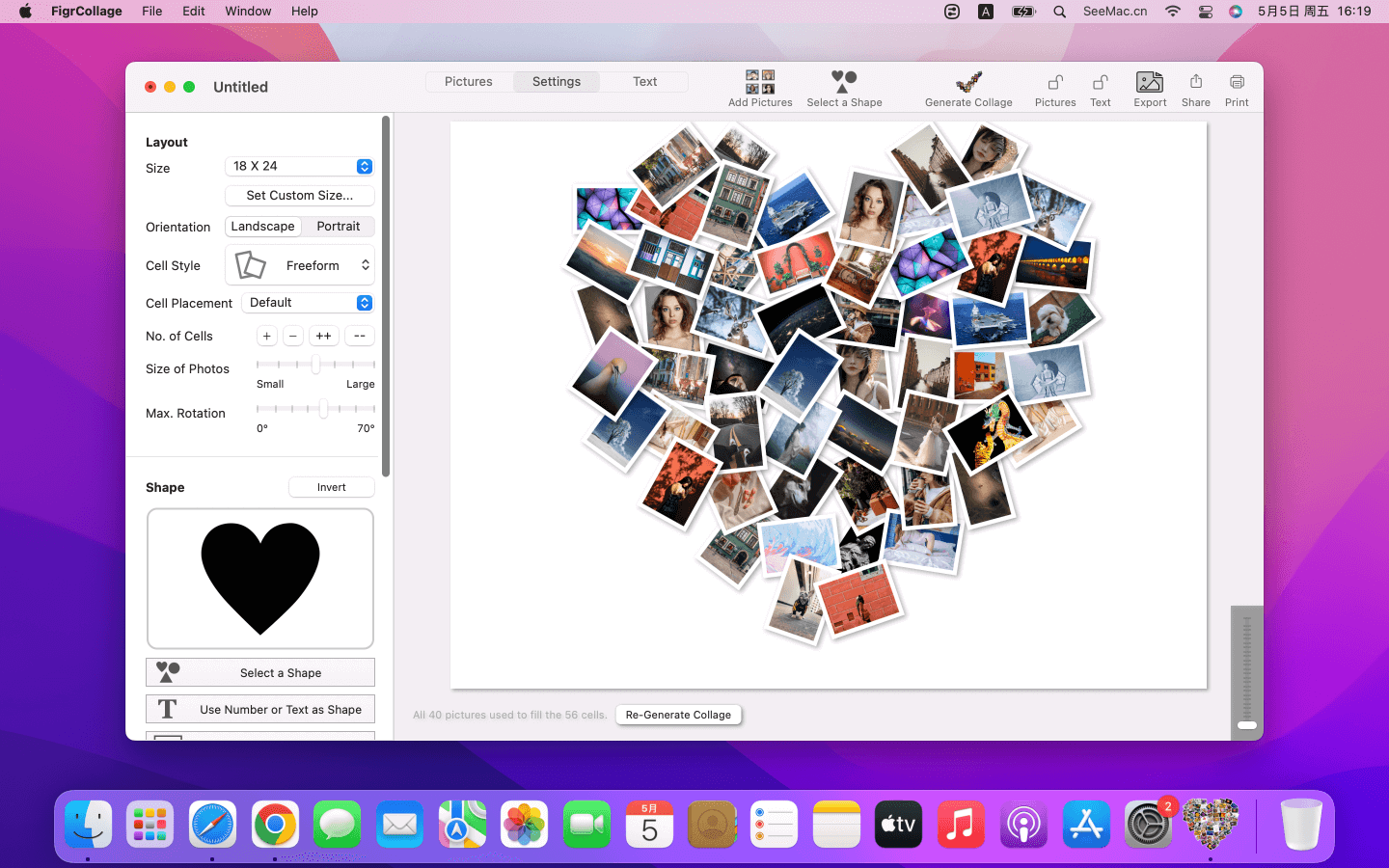Expand the Cell Style Freeform dropdown
Image resolution: width=1389 pixels, height=868 pixels.
(300, 265)
